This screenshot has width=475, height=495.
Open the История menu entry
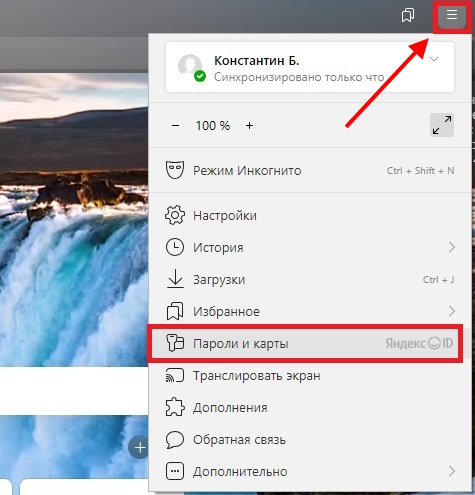310,248
